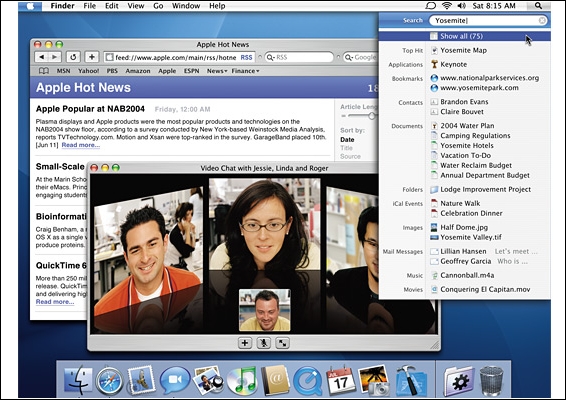Click the Wi-Fi status icon
The height and width of the screenshot is (400, 566).
pyautogui.click(x=447, y=6)
